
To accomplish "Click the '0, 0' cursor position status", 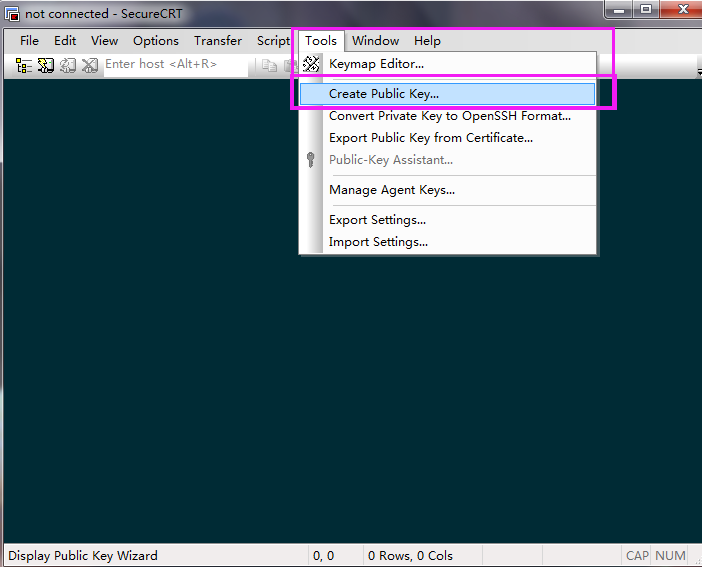I will [324, 556].
